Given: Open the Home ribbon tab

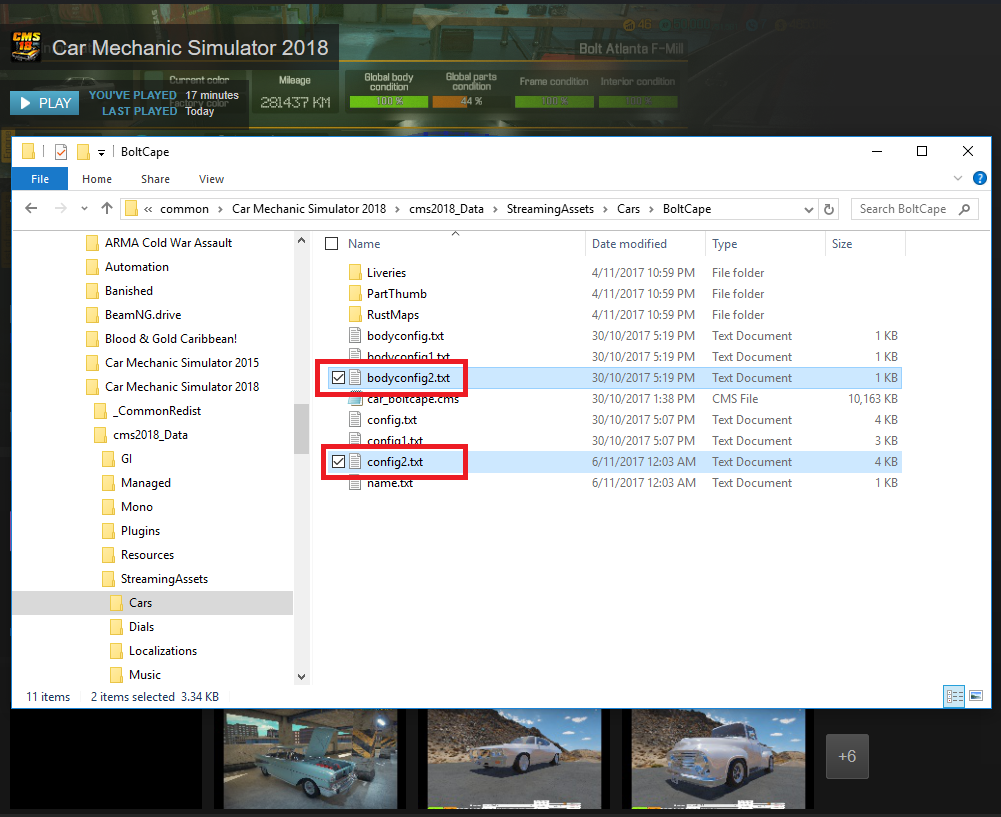Looking at the screenshot, I should pos(97,179).
